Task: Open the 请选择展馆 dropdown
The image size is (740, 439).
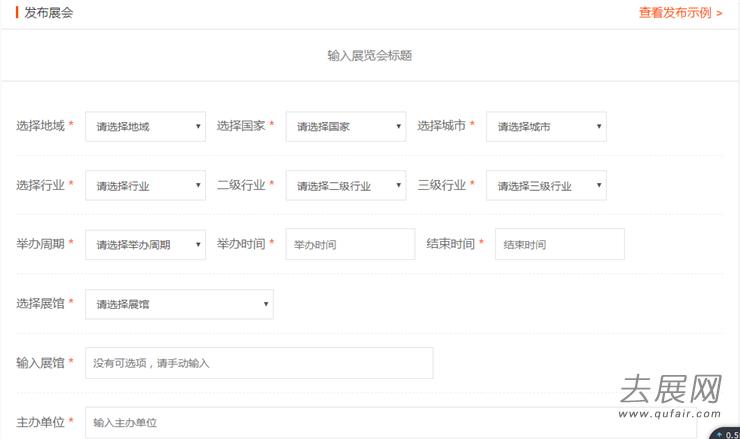Action: click(179, 304)
